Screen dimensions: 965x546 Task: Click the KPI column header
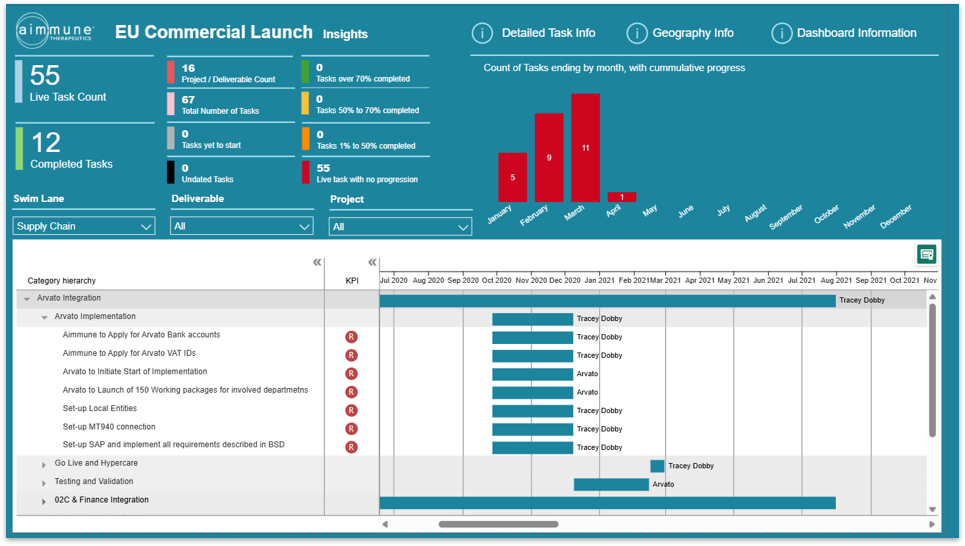pyautogui.click(x=351, y=281)
